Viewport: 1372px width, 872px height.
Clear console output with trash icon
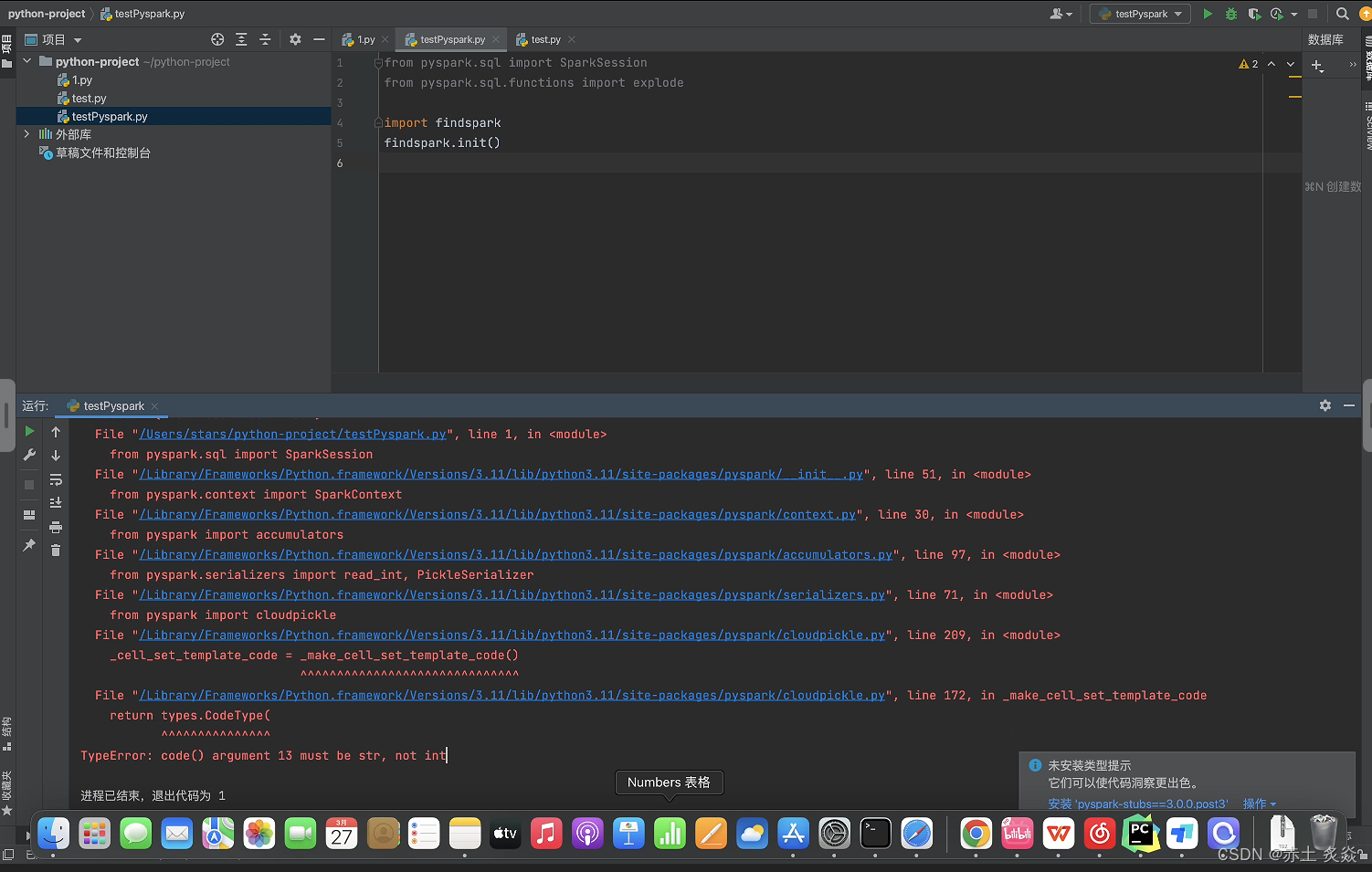click(56, 550)
